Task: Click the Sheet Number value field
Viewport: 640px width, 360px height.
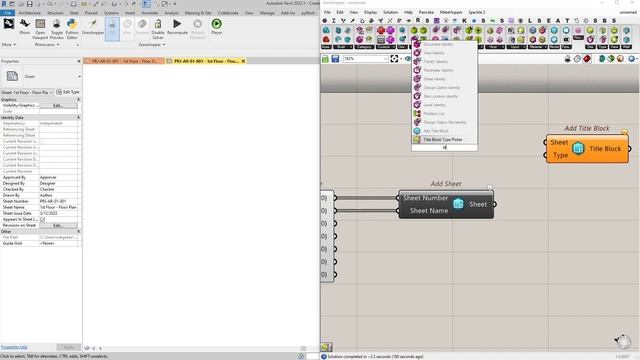Action: pos(58,201)
